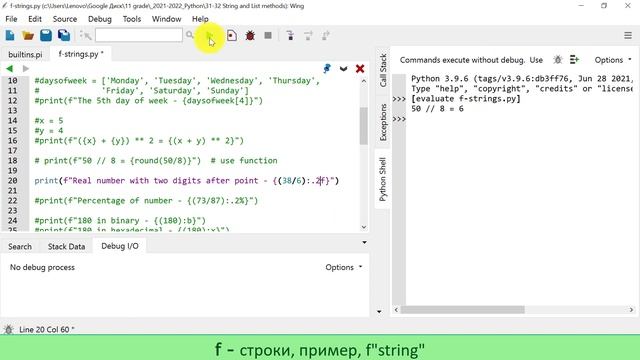The image size is (640, 360).
Task: Open editor options chevron dropdown
Action: pos(343,69)
